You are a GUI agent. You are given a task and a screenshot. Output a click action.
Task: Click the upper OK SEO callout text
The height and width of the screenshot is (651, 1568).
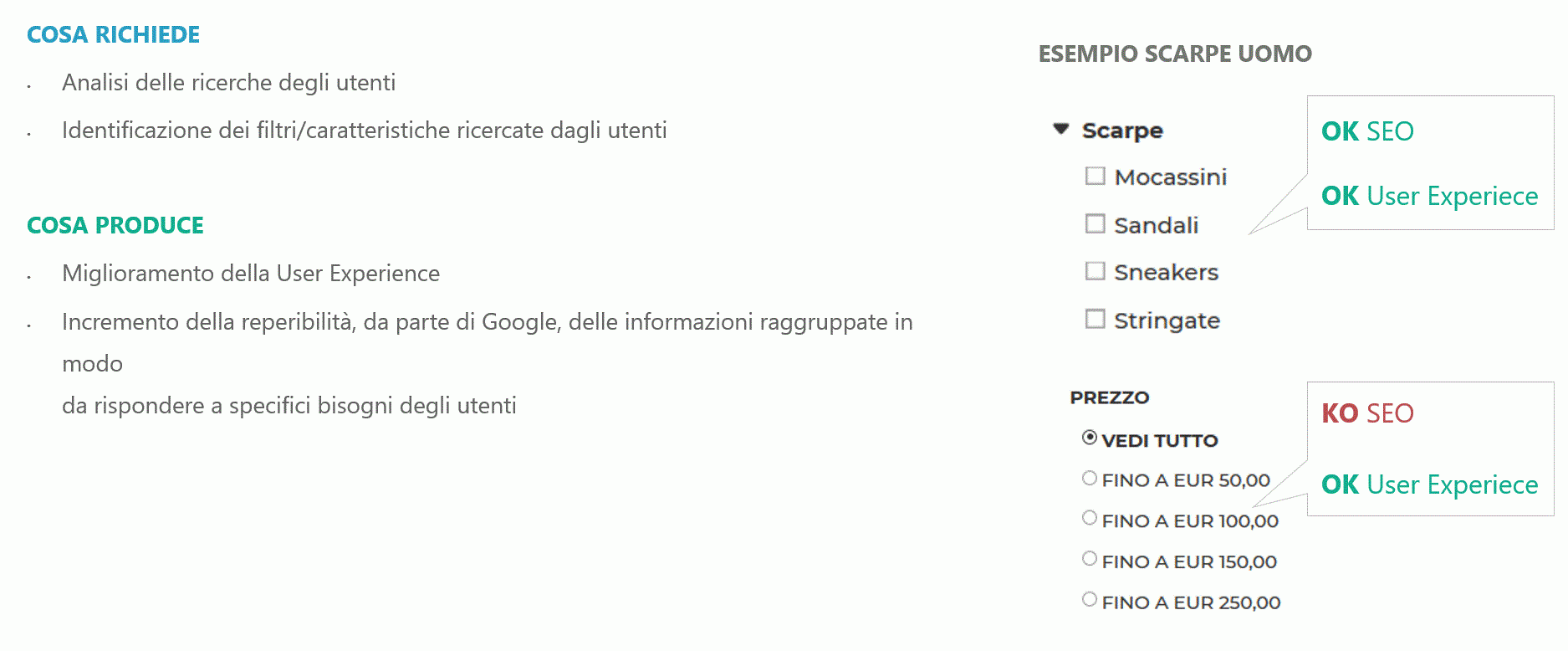1367,131
